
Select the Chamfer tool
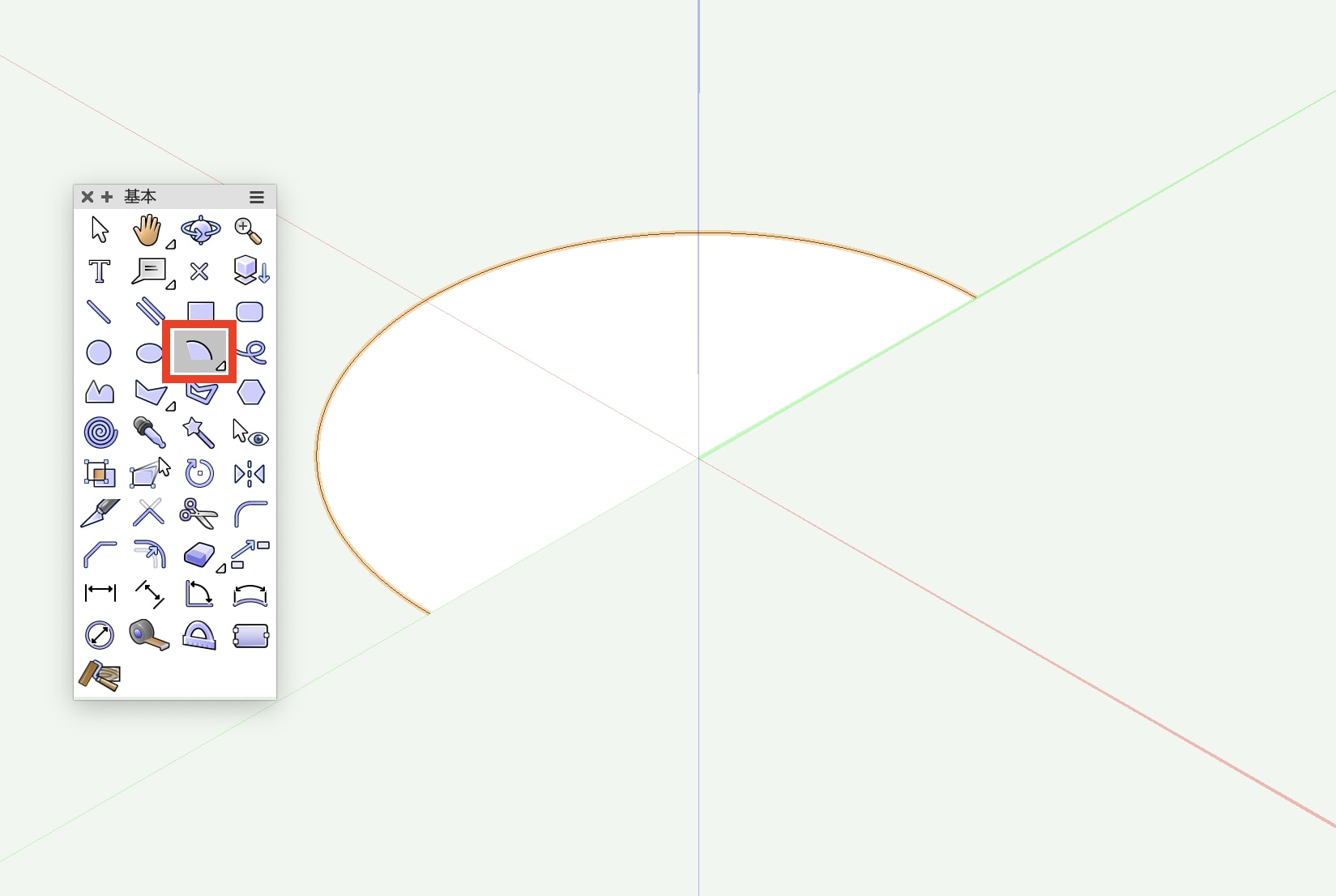click(x=100, y=554)
